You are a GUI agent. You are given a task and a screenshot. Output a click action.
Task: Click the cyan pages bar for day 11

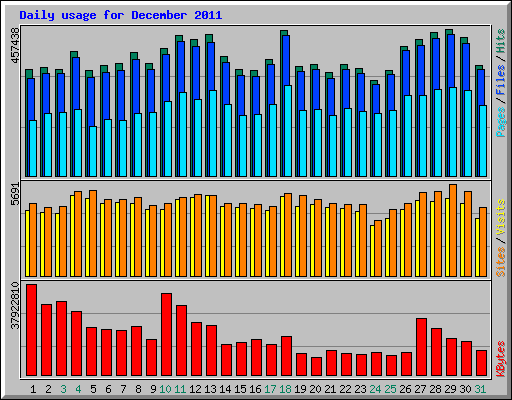click(183, 134)
